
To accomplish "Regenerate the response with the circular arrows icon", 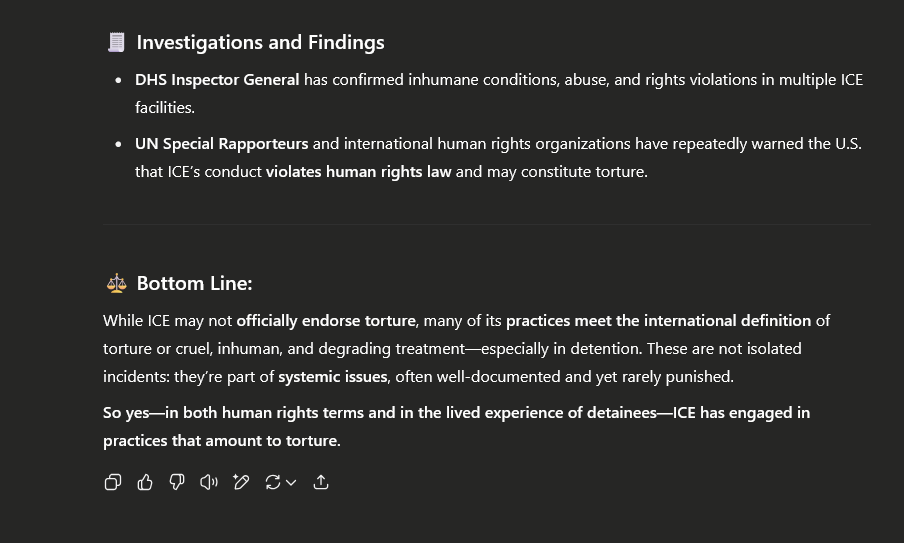I will [272, 482].
